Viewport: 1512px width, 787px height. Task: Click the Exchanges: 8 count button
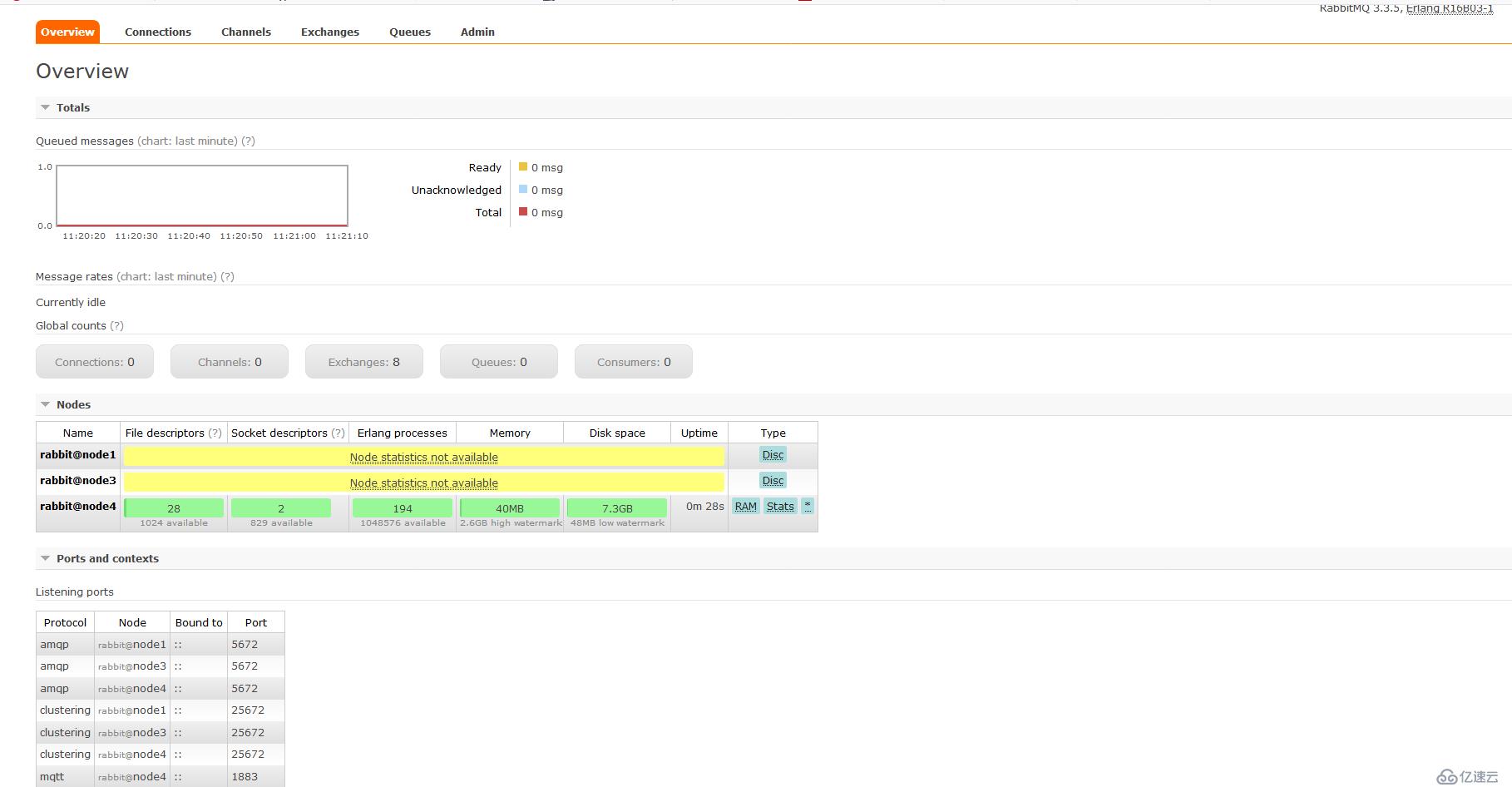click(364, 362)
